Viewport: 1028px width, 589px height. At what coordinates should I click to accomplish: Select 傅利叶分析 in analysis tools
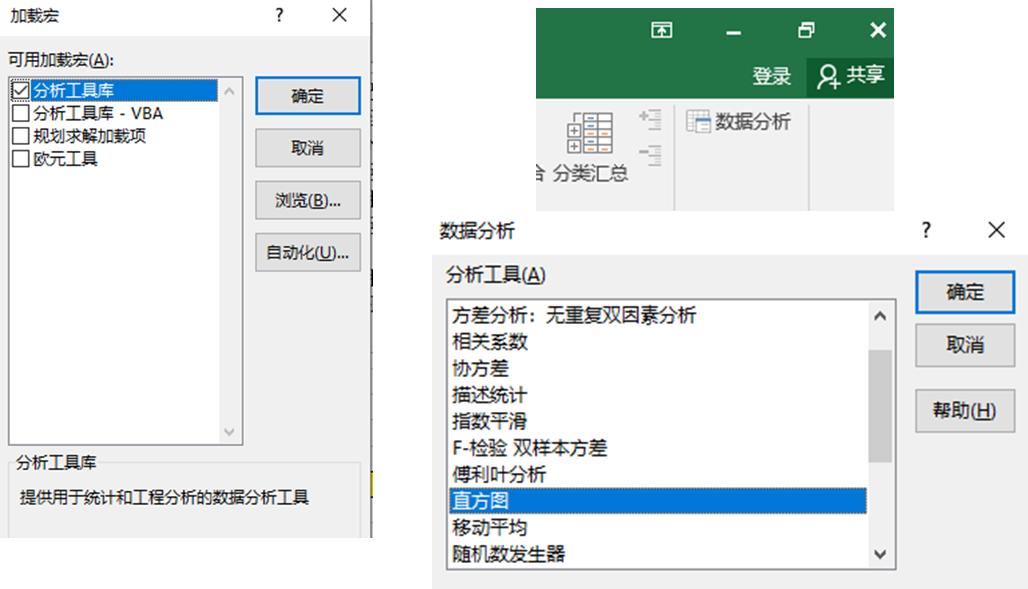[x=658, y=474]
